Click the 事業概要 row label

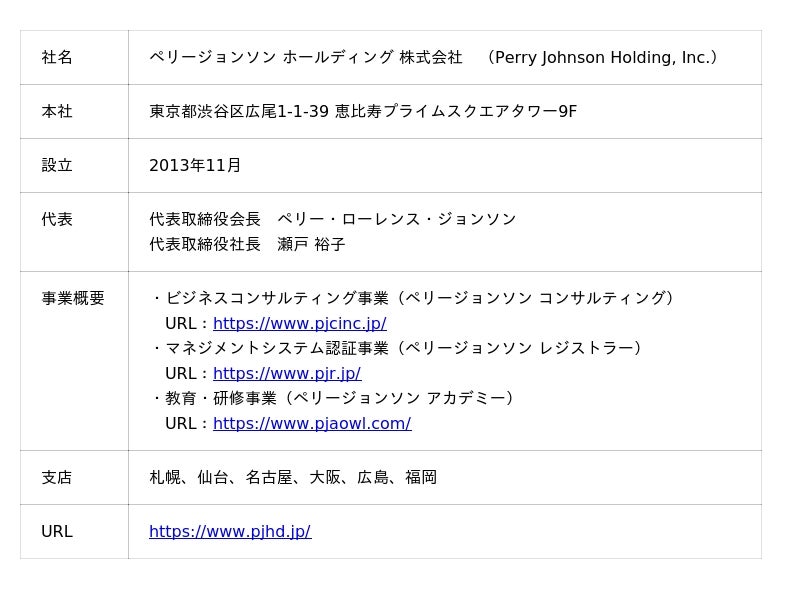73,298
